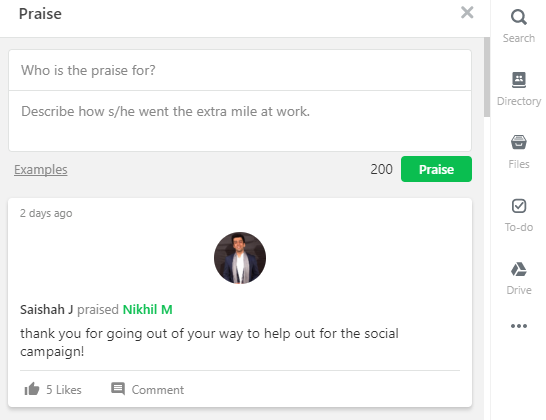The width and height of the screenshot is (546, 420).
Task: Click the green Praise button
Action: [x=436, y=169]
